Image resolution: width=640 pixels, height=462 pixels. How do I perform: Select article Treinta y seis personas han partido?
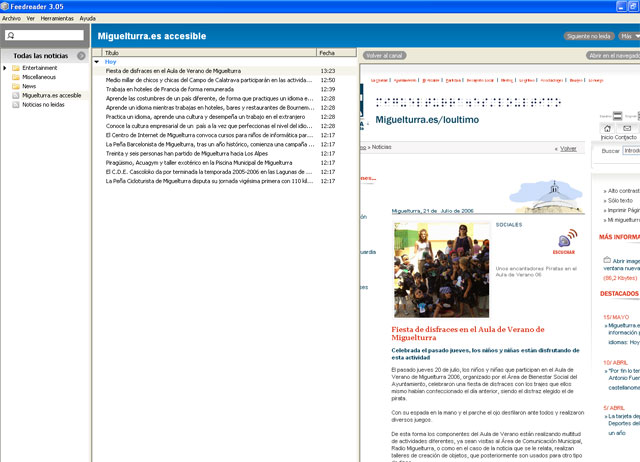pyautogui.click(x=224, y=153)
